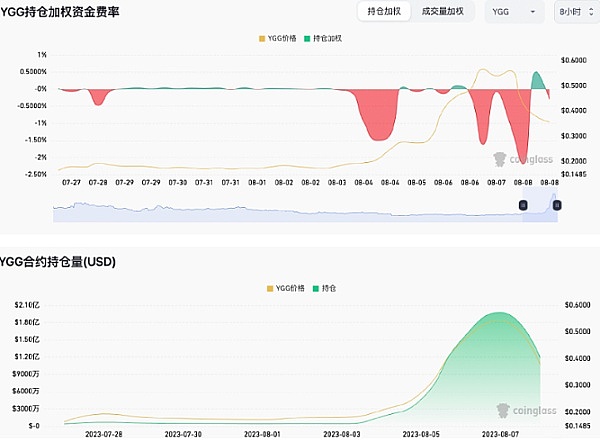
Task: Click the mini overview chart range bar
Action: 305,207
